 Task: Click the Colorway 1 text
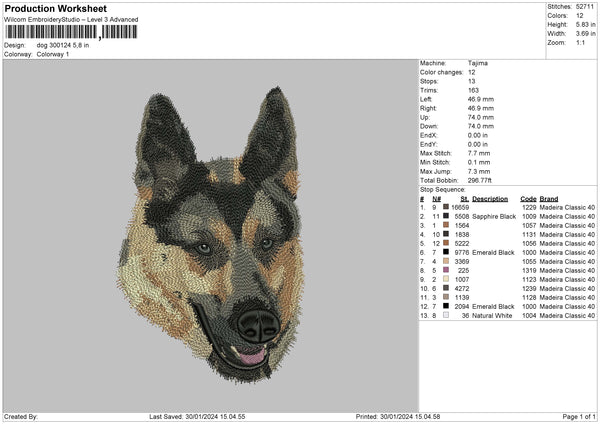[54, 53]
